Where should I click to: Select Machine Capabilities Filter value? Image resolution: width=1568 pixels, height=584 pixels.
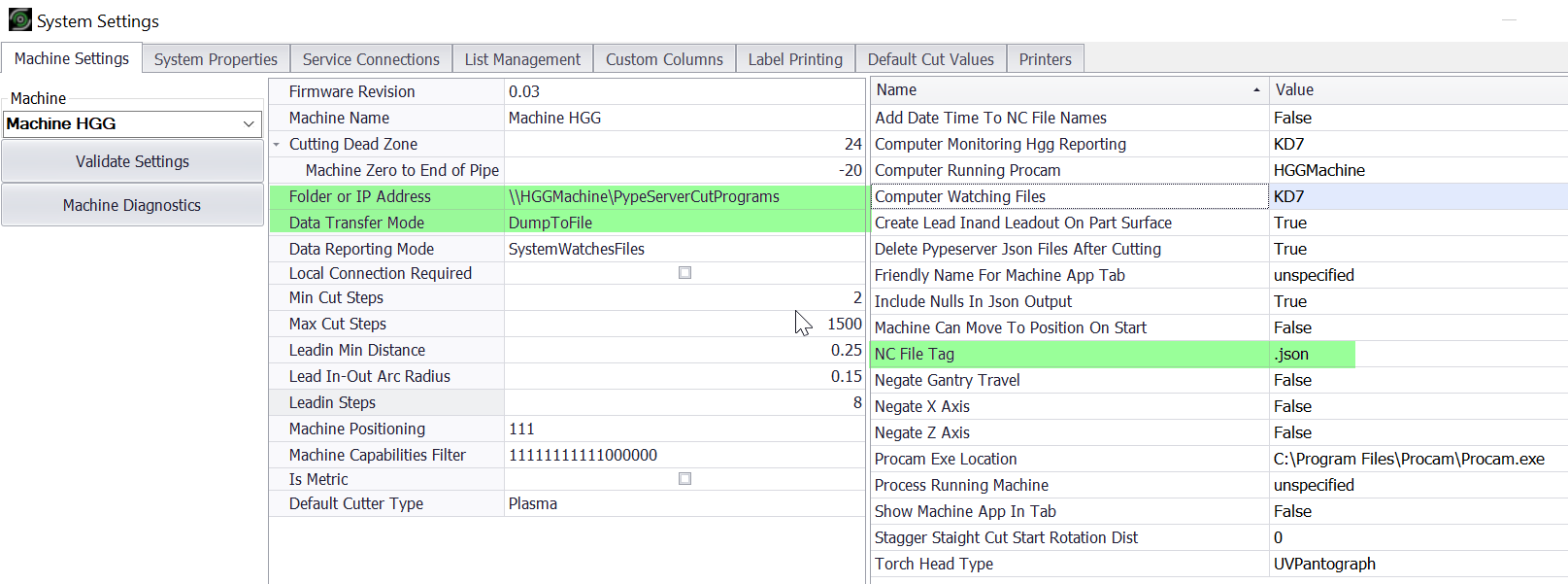583,455
